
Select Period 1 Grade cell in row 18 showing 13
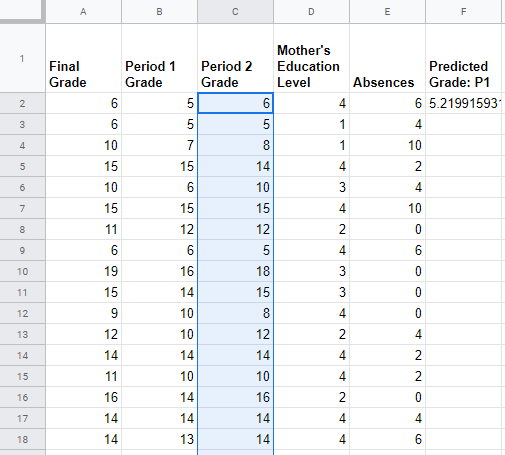160,439
